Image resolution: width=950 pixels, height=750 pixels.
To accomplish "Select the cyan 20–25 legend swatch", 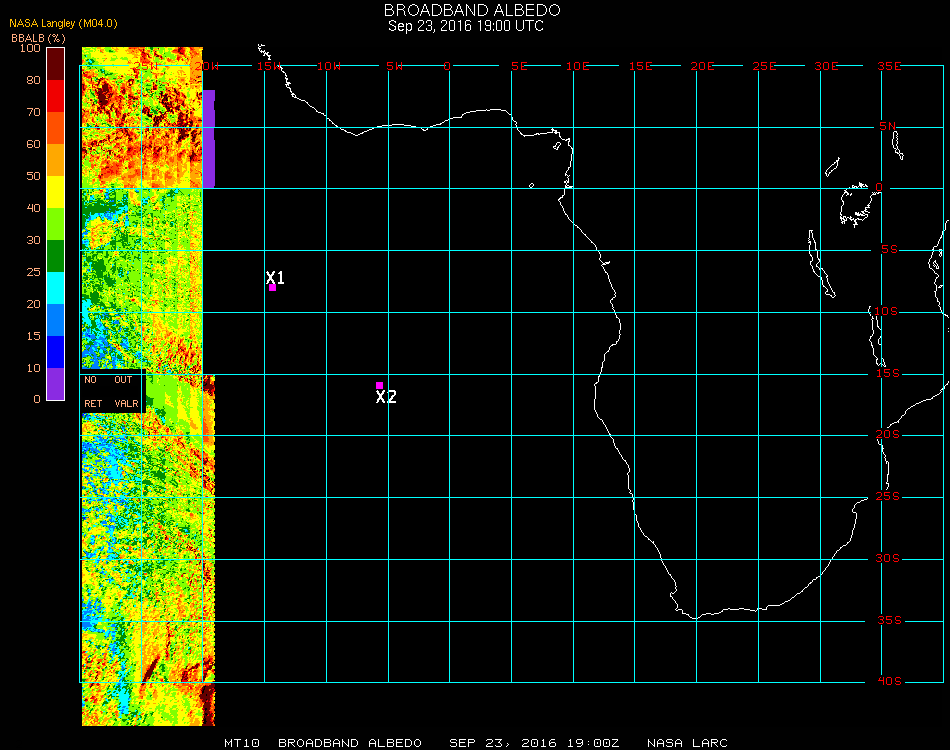I will click(x=56, y=287).
